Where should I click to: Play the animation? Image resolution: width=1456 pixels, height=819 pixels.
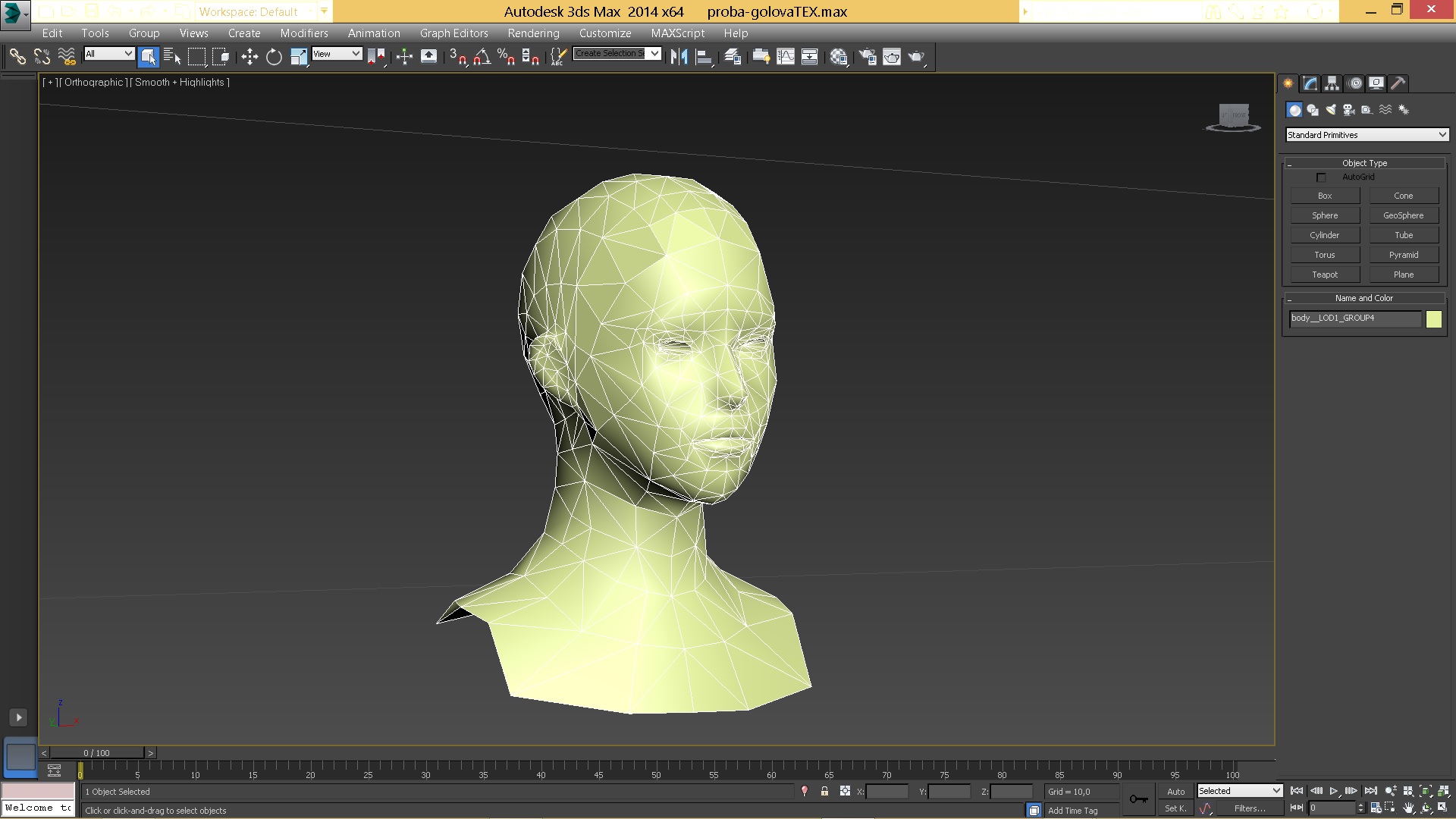point(1334,791)
